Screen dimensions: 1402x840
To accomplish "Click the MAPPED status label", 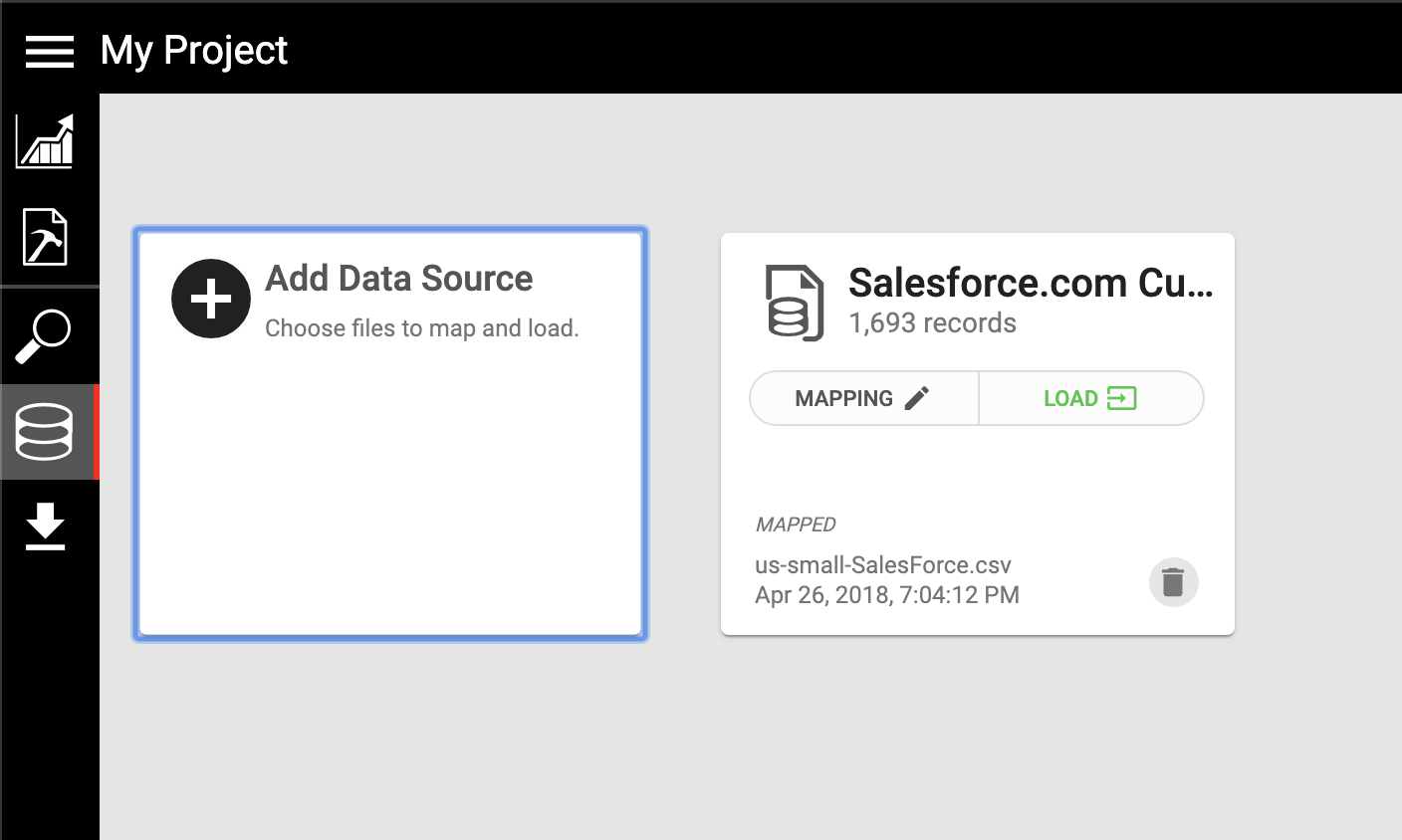I will point(796,525).
